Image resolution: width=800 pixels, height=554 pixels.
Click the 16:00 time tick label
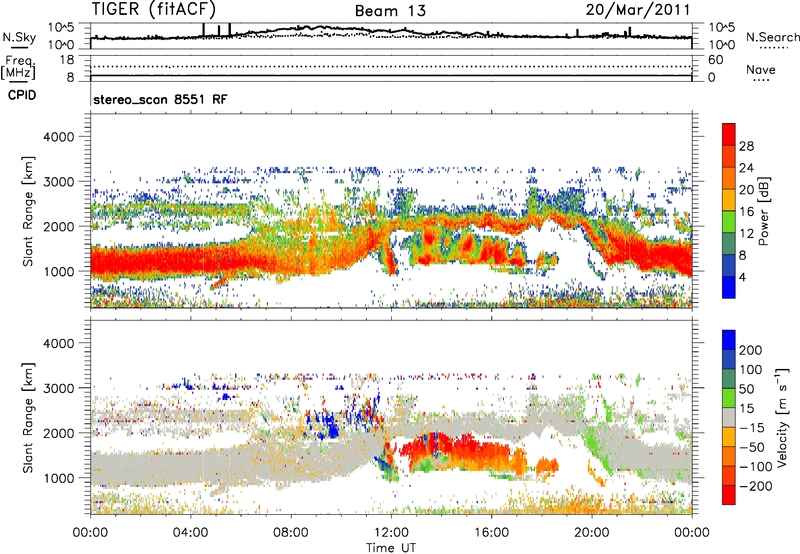point(491,533)
